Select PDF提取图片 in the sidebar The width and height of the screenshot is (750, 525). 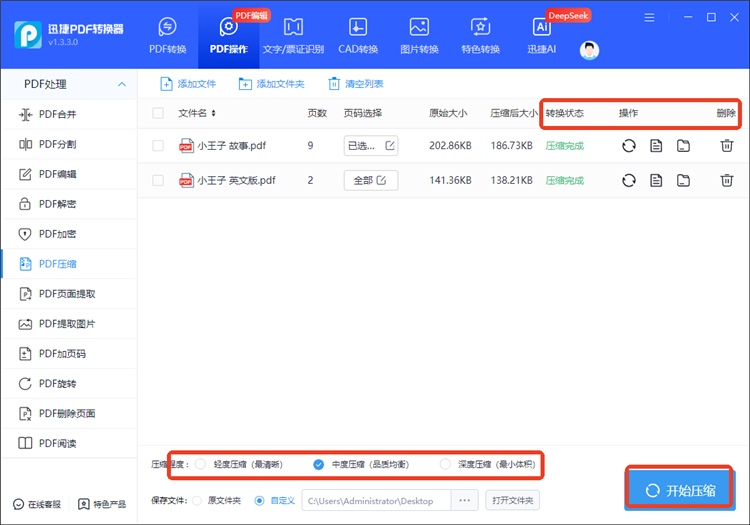(69, 324)
